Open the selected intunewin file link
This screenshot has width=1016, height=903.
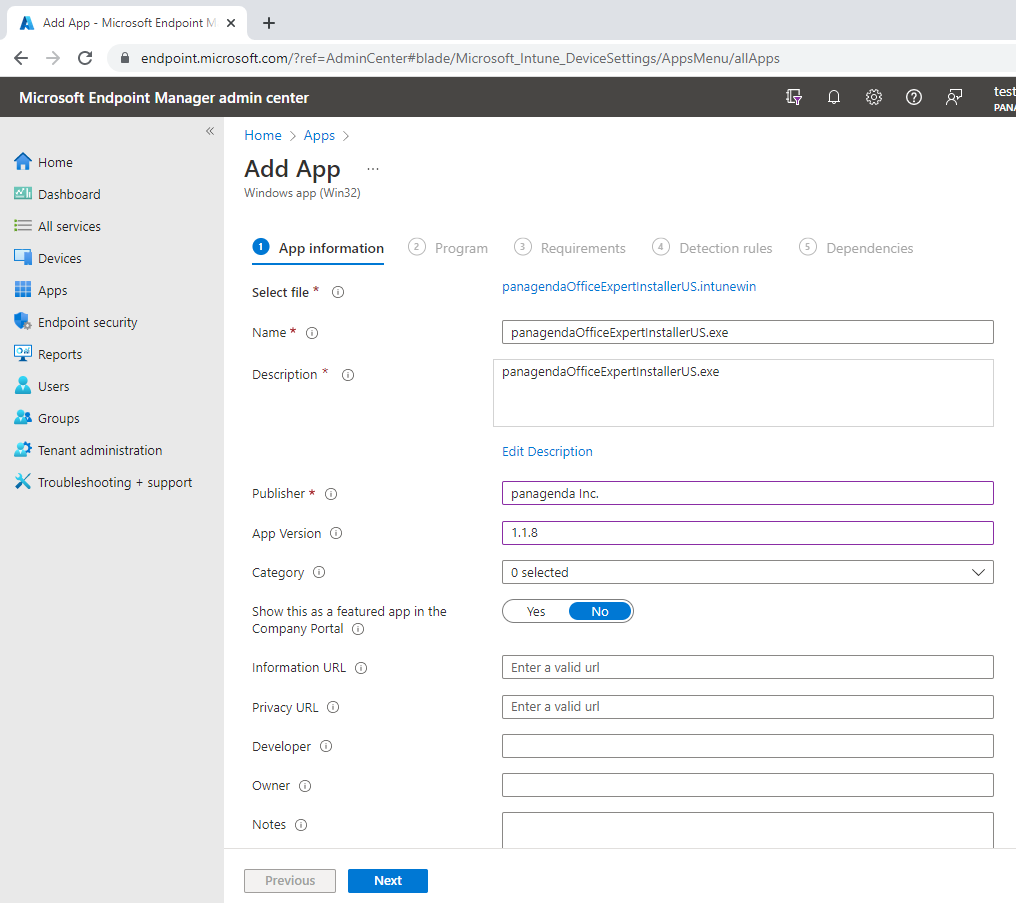[629, 286]
